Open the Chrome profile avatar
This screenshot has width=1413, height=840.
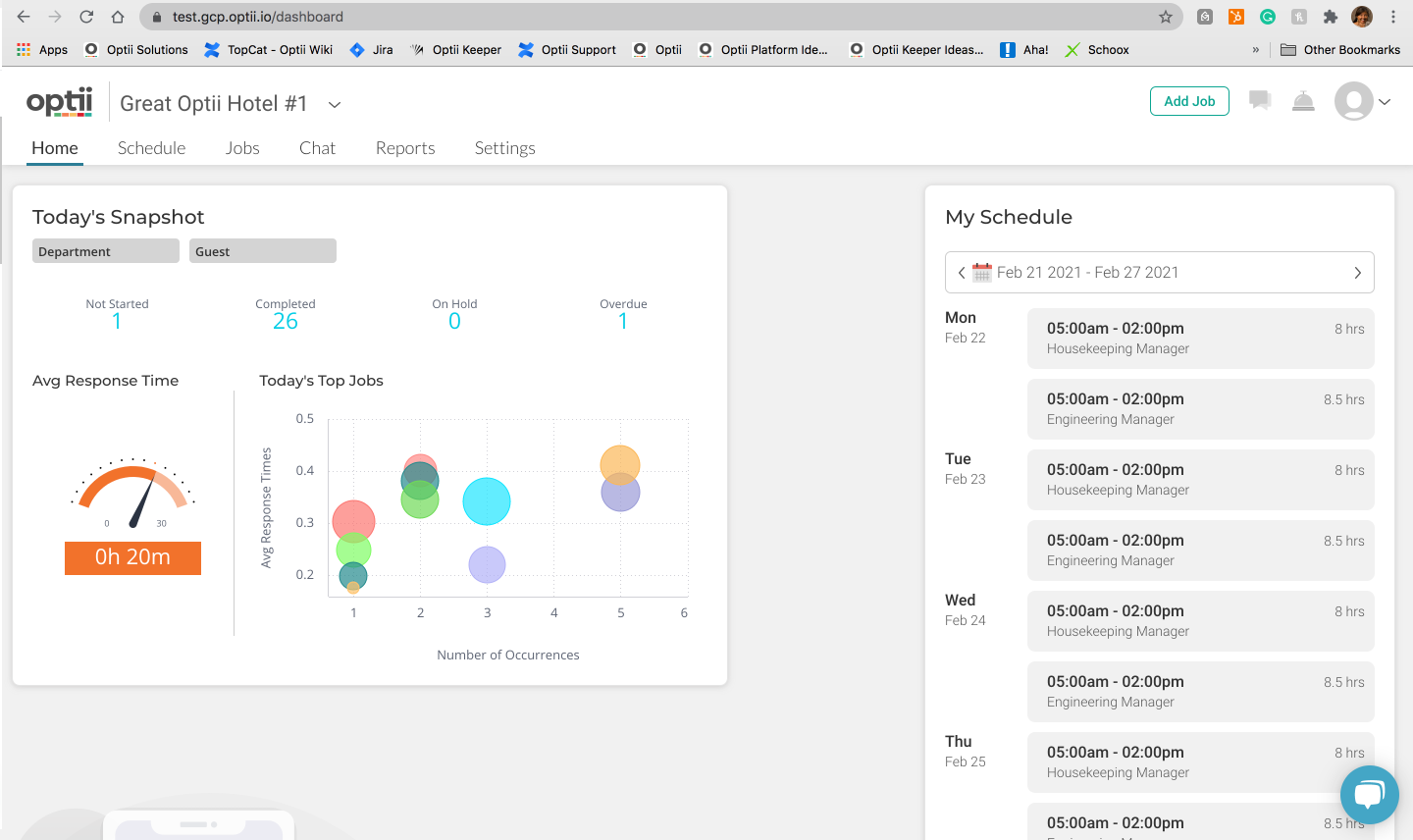[1362, 17]
